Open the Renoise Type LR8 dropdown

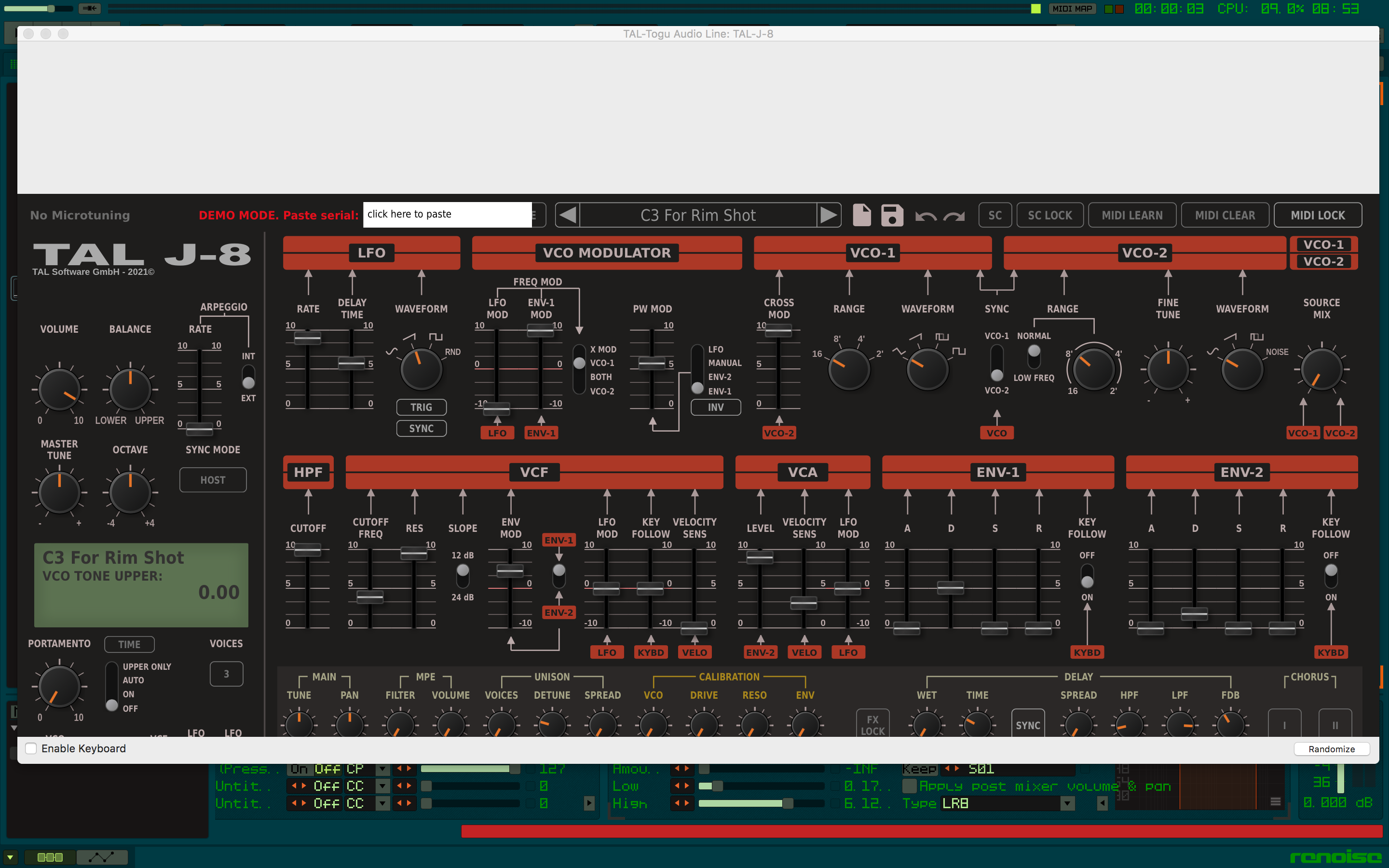coord(1067,803)
